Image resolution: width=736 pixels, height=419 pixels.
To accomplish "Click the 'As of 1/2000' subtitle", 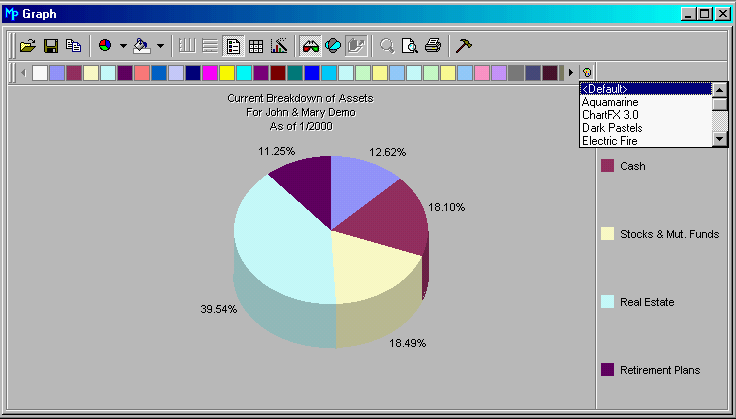I will (x=301, y=126).
